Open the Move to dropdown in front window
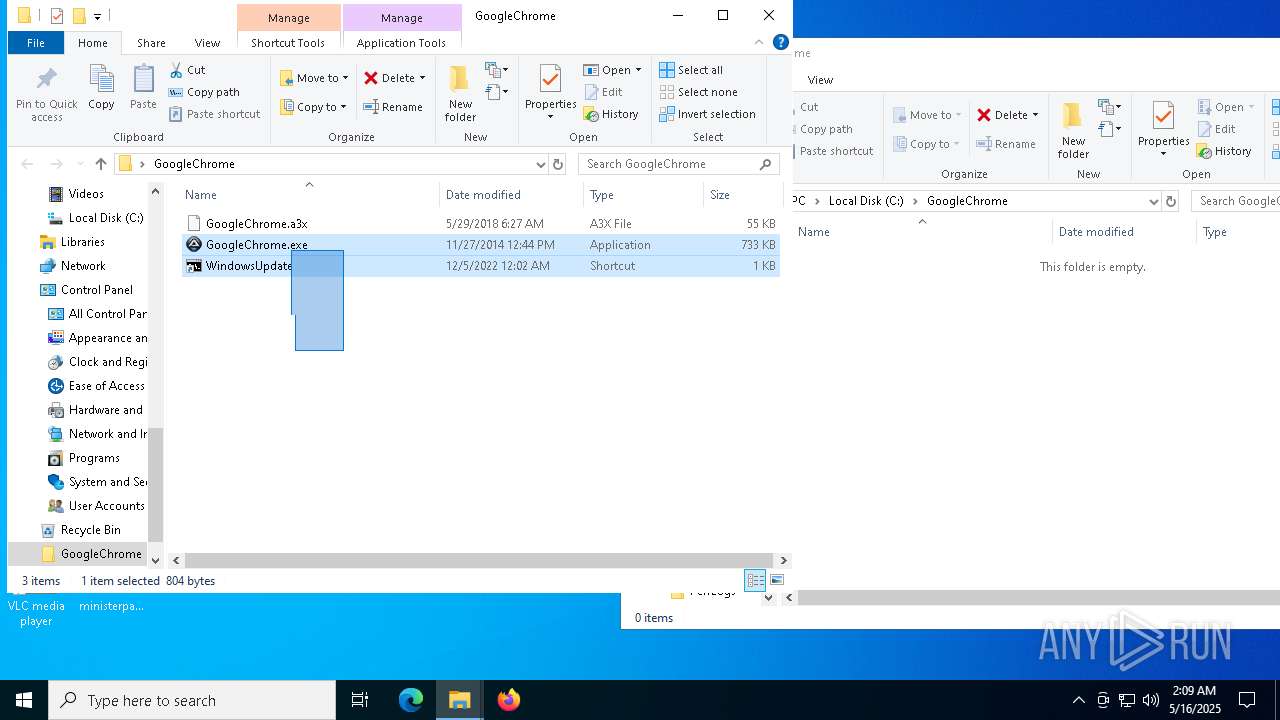 314,78
